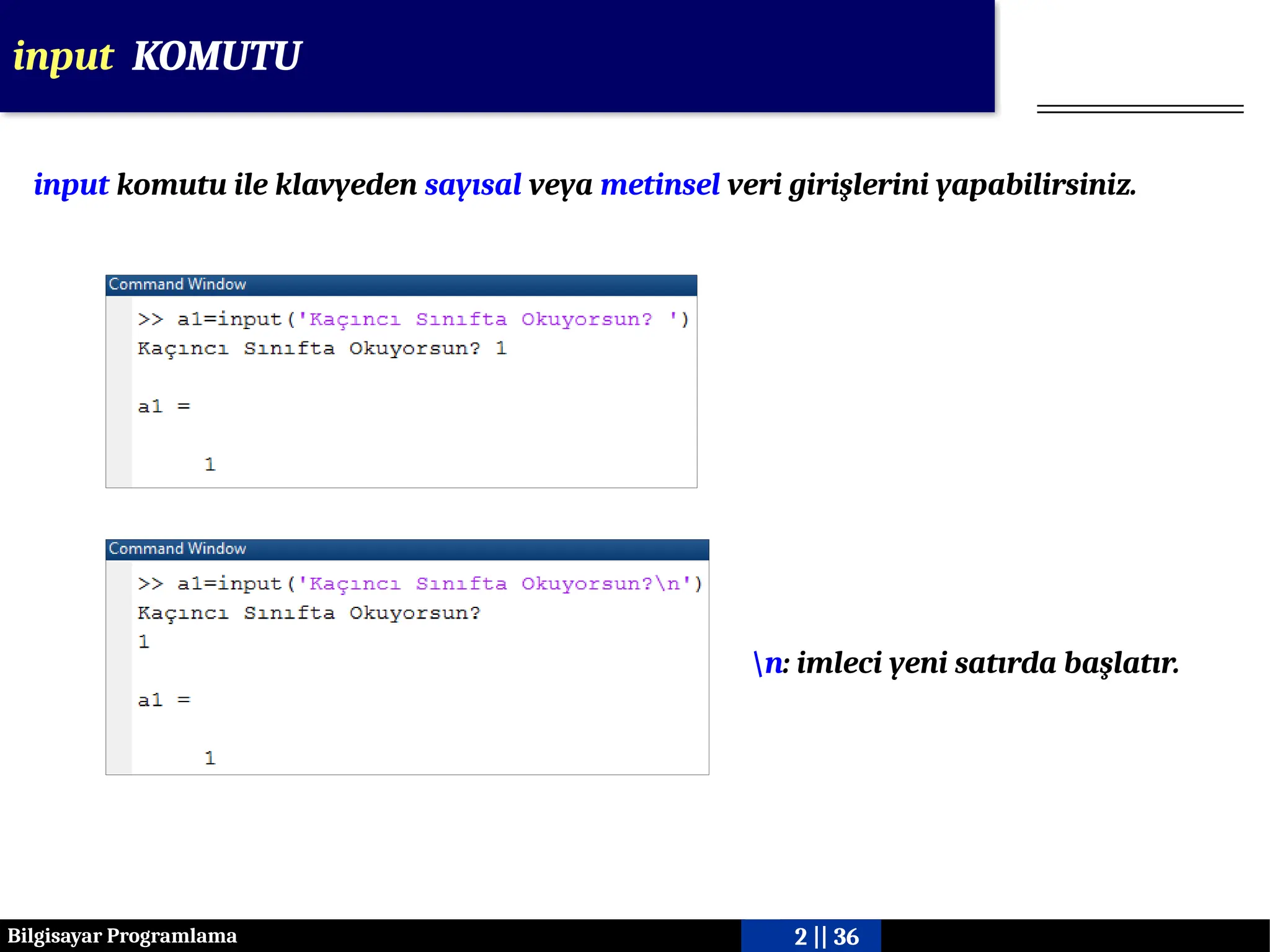Image resolution: width=1270 pixels, height=952 pixels.
Task: Click the first Command Window title bar
Action: (401, 284)
